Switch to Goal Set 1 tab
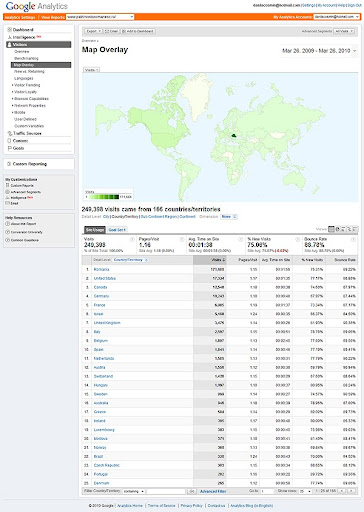The width and height of the screenshot is (364, 512). coord(117,230)
